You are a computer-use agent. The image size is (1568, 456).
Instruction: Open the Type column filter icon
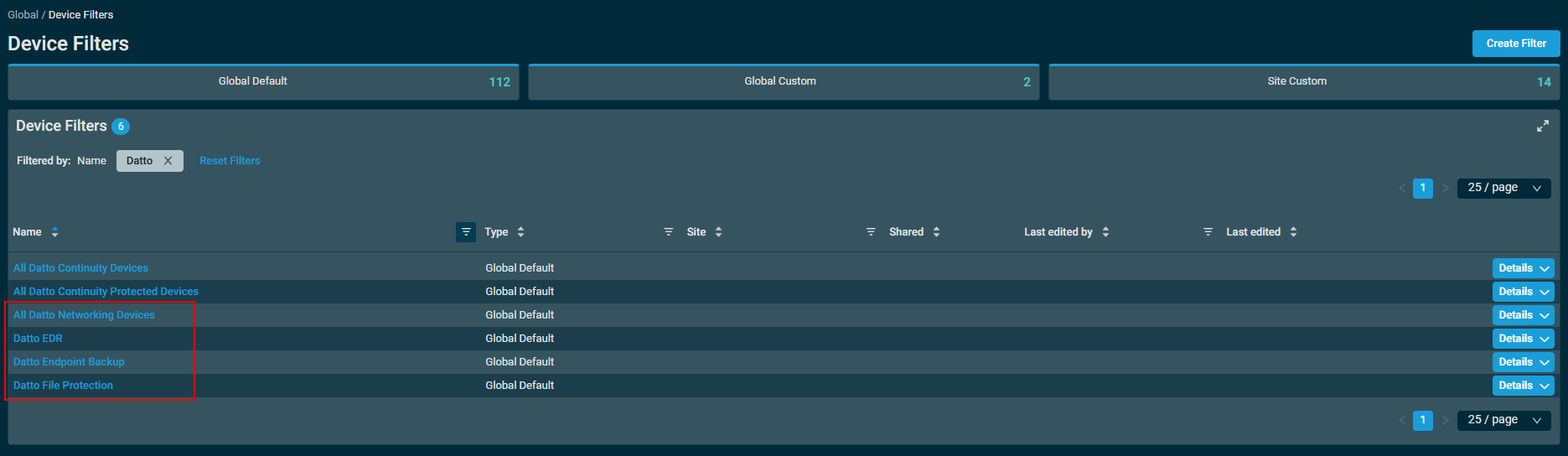click(668, 232)
